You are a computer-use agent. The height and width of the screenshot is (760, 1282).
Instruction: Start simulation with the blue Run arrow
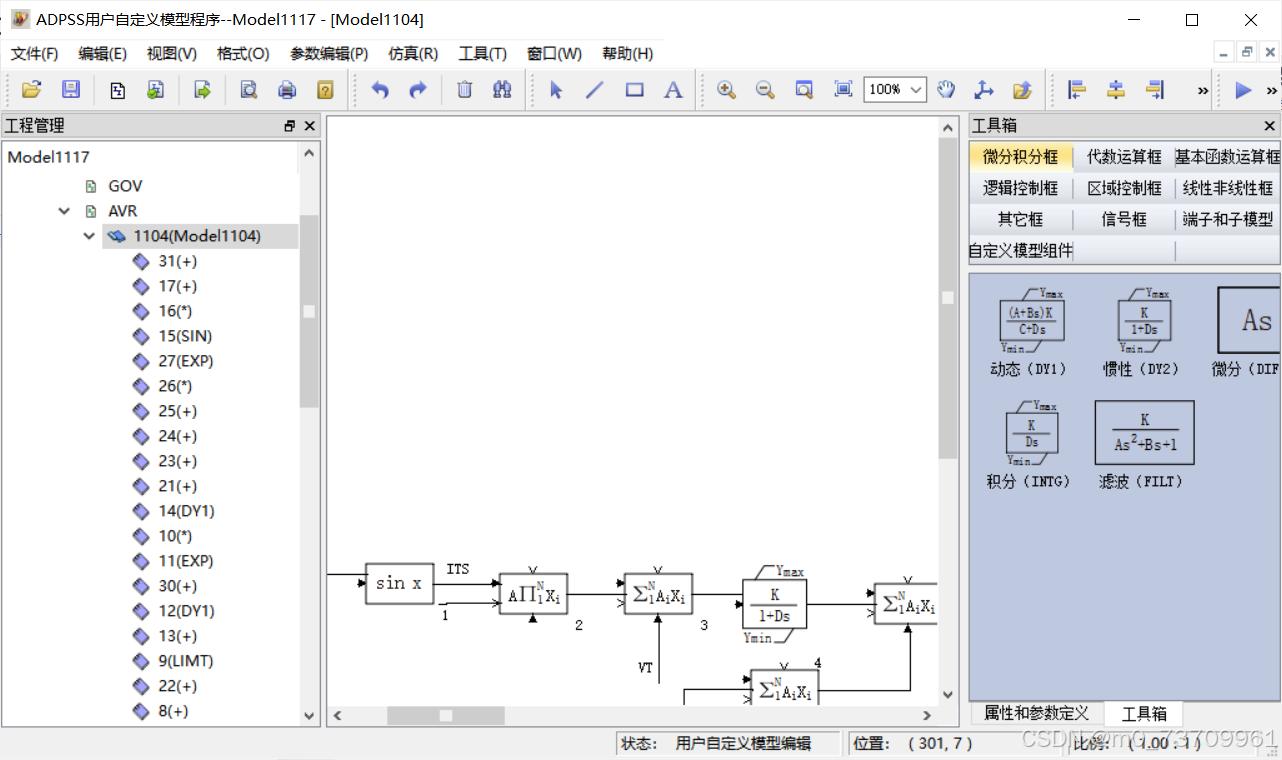click(1245, 89)
